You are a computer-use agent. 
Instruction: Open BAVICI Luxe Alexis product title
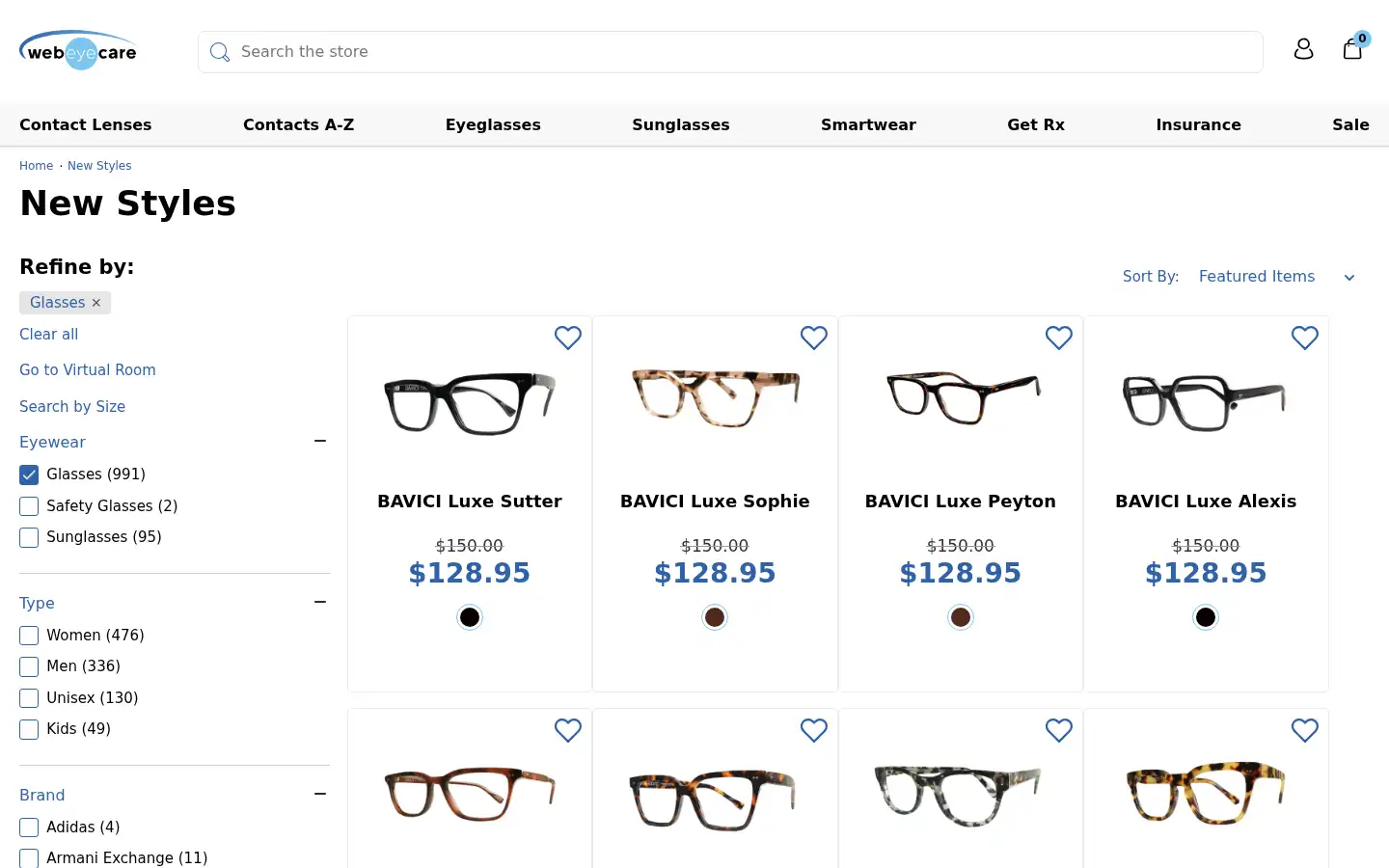pyautogui.click(x=1206, y=502)
